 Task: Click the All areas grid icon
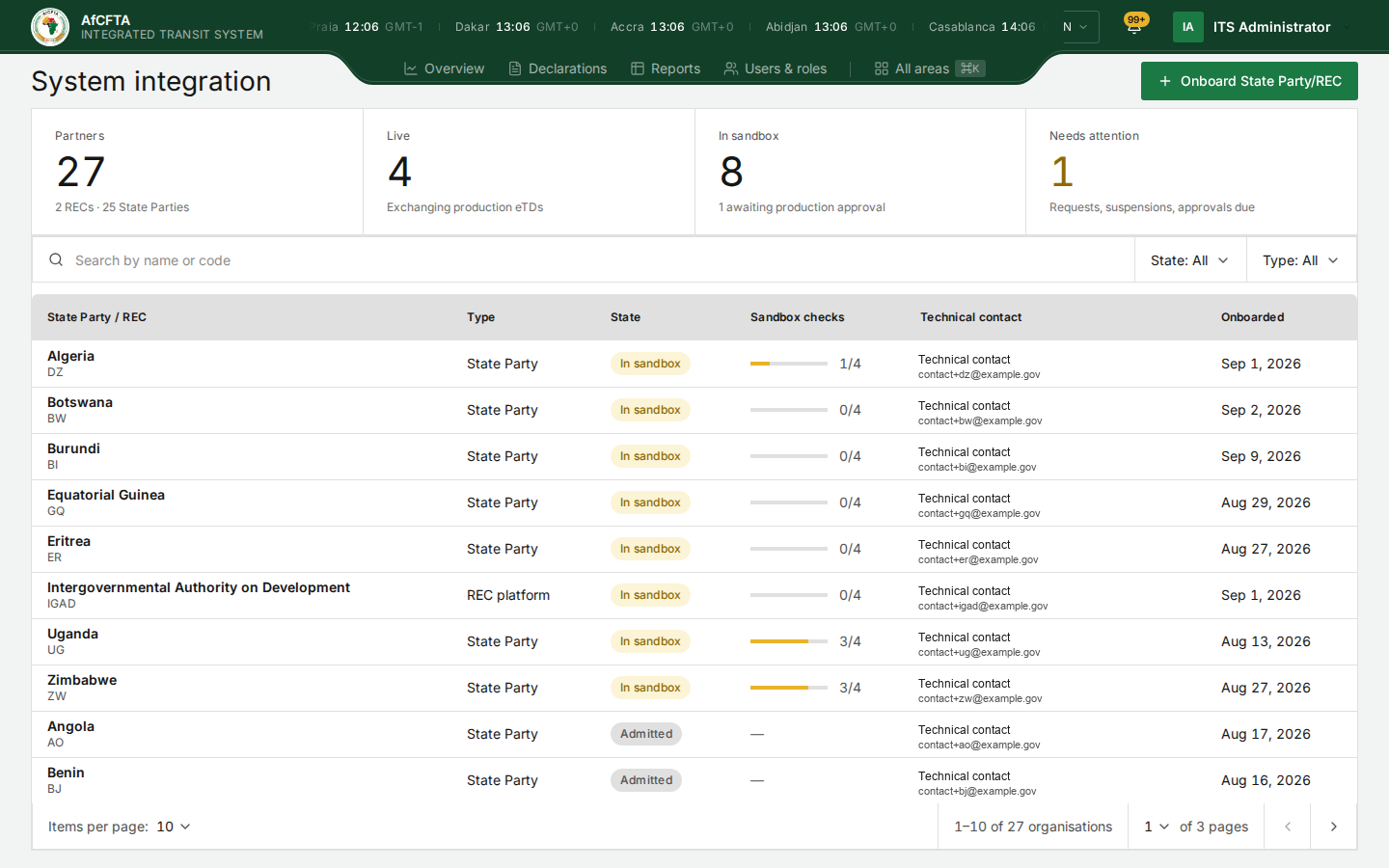coord(882,68)
